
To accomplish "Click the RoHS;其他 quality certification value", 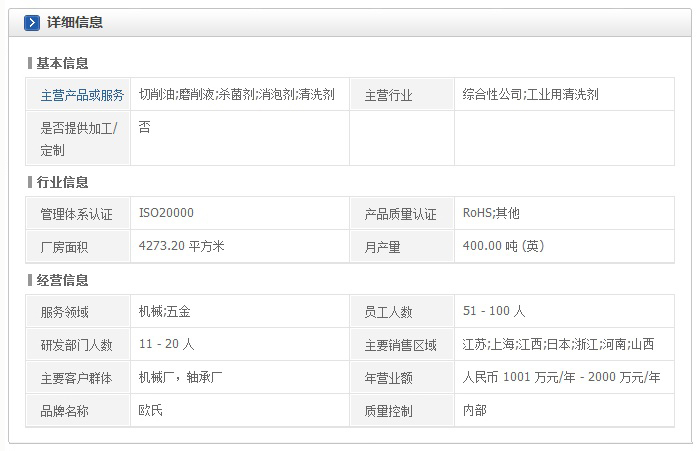I will pos(491,213).
